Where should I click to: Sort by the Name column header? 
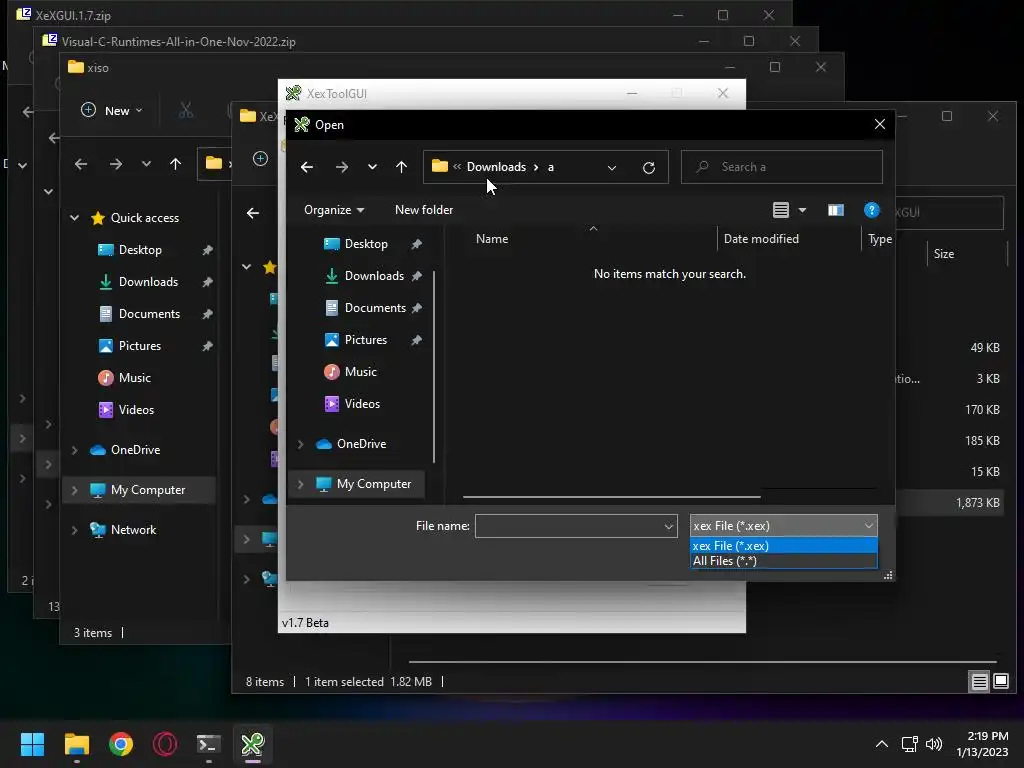pos(492,239)
